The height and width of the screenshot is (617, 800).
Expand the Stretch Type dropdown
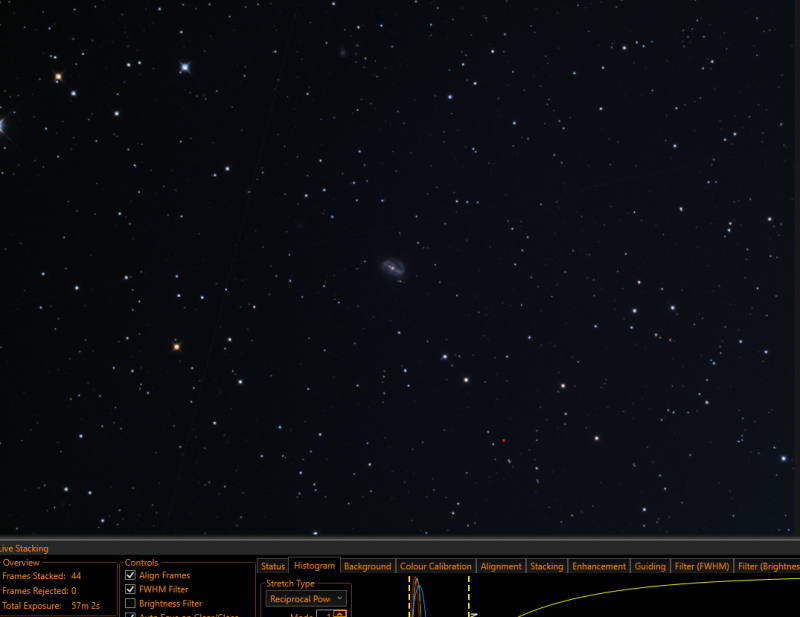tap(306, 599)
